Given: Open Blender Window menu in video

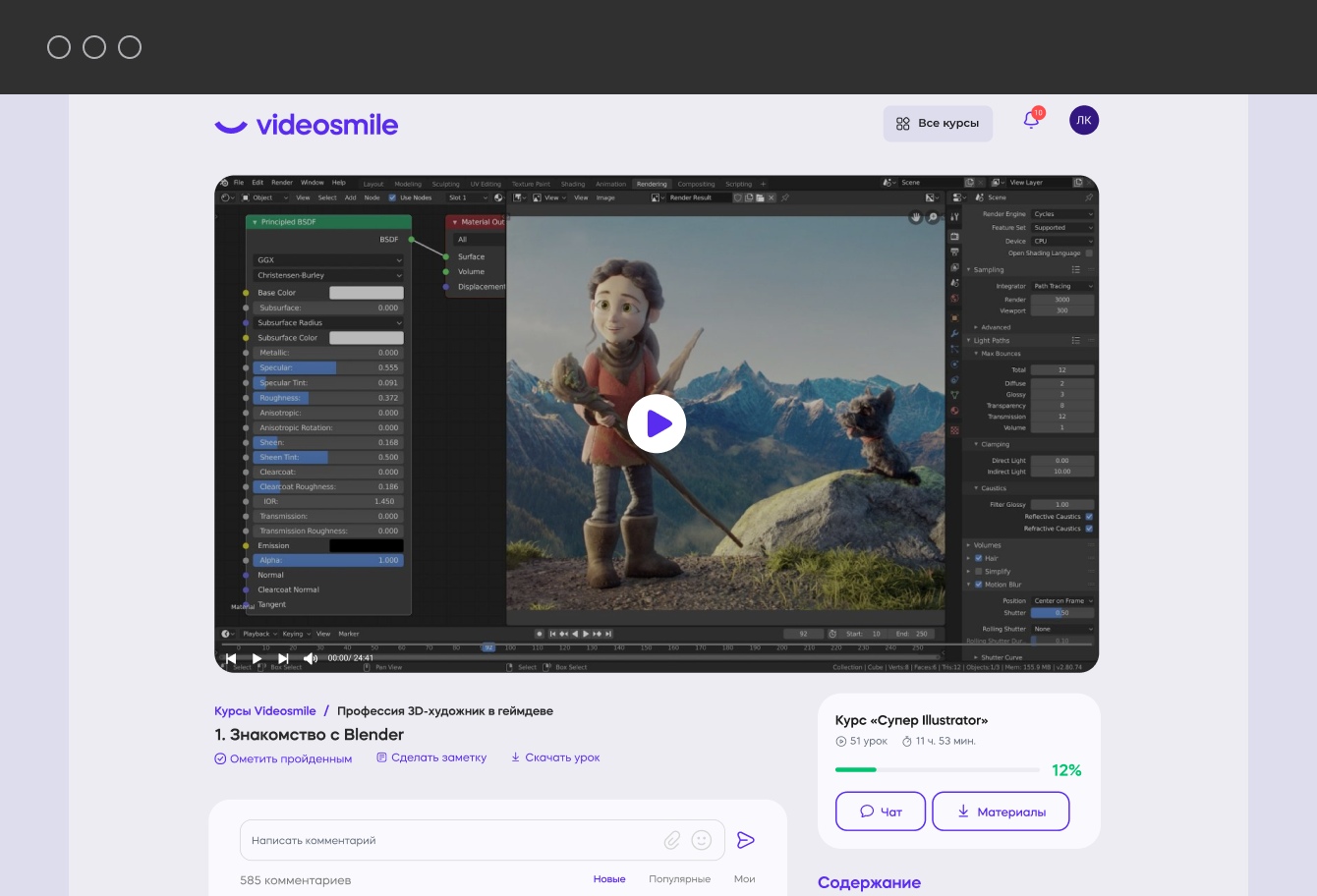Looking at the screenshot, I should click(313, 183).
